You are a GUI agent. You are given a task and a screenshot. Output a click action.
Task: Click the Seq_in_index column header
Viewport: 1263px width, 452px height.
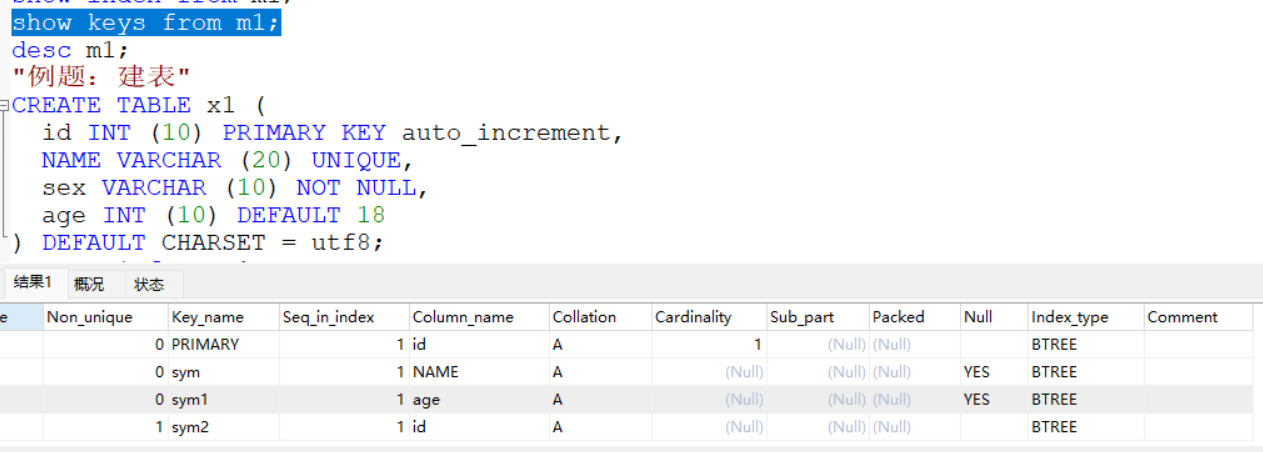click(329, 317)
